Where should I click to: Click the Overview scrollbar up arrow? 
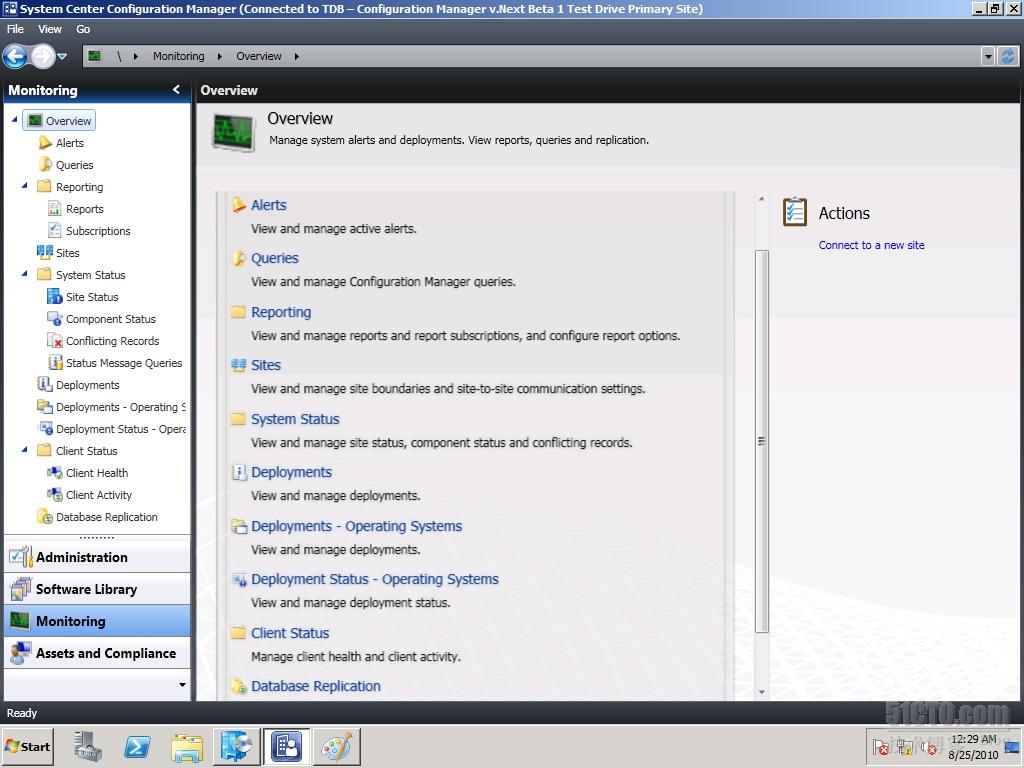tap(761, 199)
